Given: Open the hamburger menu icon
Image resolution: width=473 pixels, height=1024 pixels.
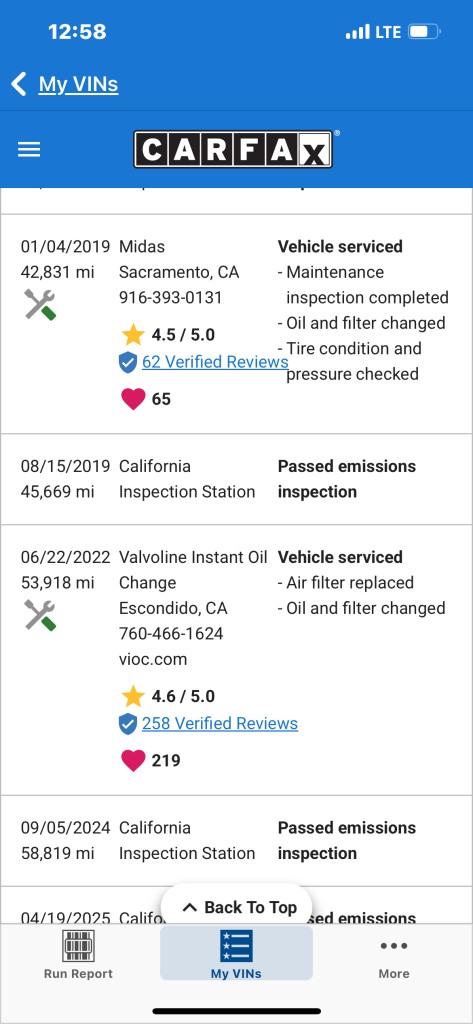Looking at the screenshot, I should (x=29, y=150).
